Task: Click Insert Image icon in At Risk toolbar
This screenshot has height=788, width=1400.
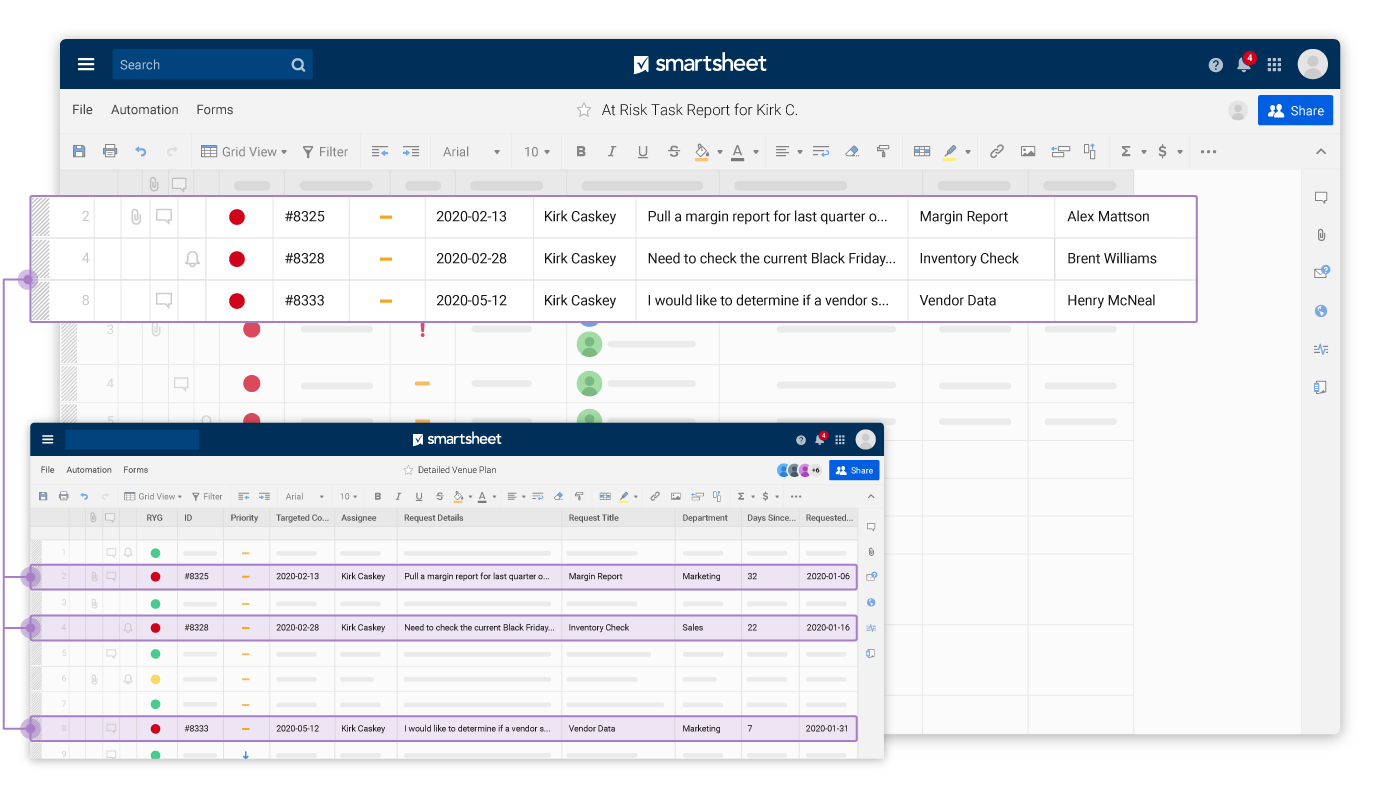Action: 1028,151
